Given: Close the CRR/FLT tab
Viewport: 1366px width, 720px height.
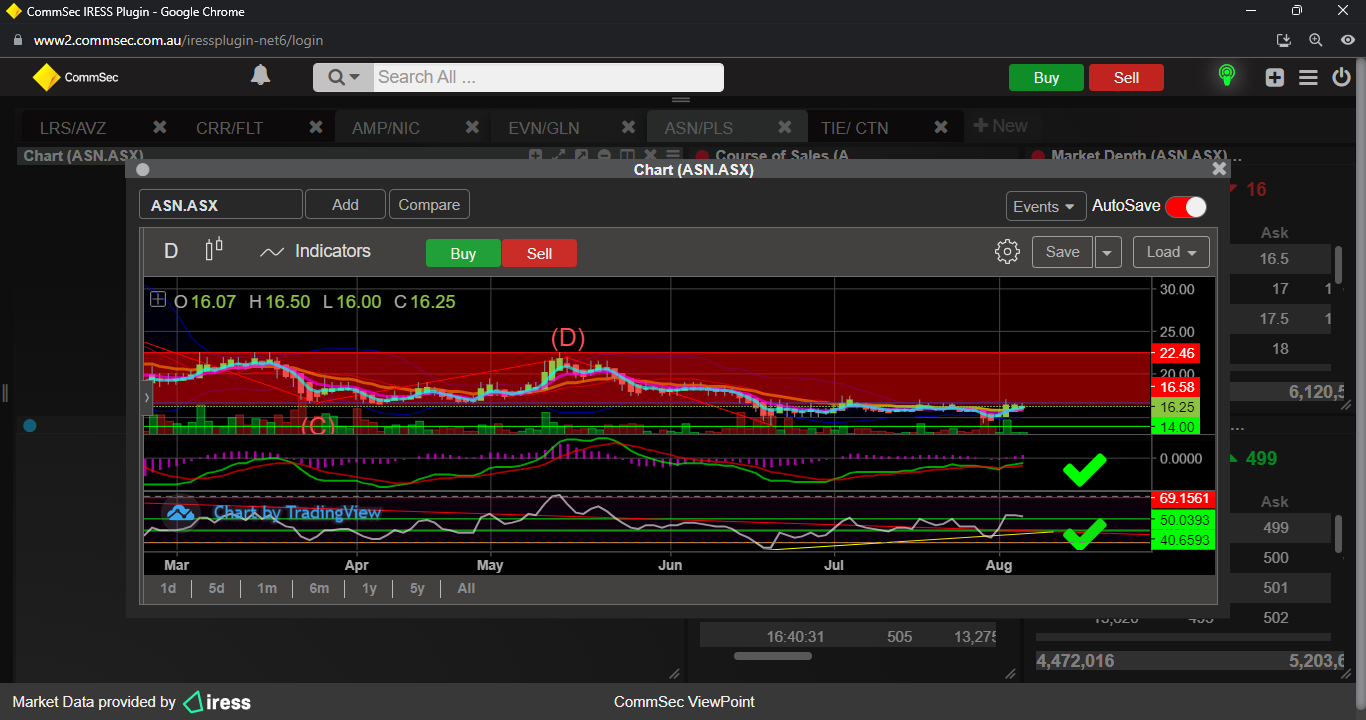Looking at the screenshot, I should (x=315, y=127).
